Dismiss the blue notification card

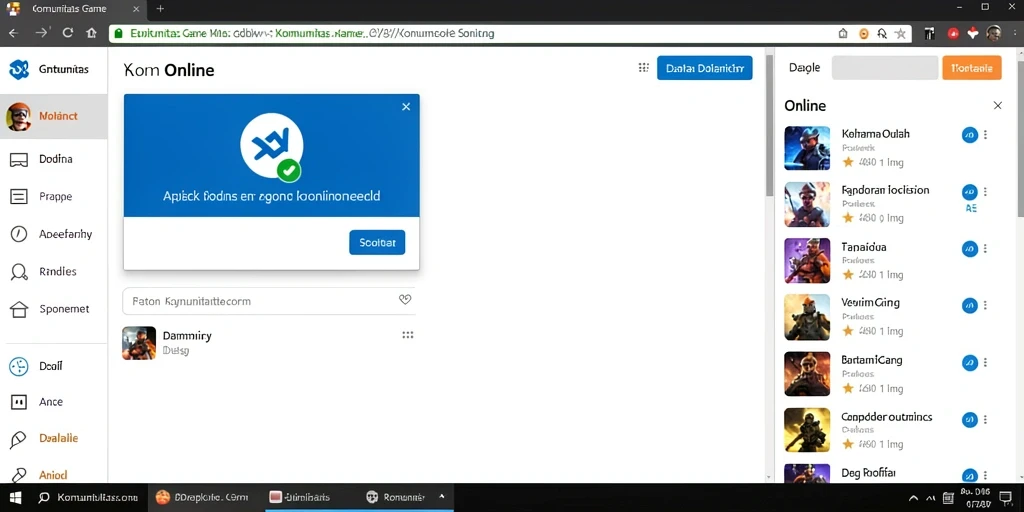(406, 106)
